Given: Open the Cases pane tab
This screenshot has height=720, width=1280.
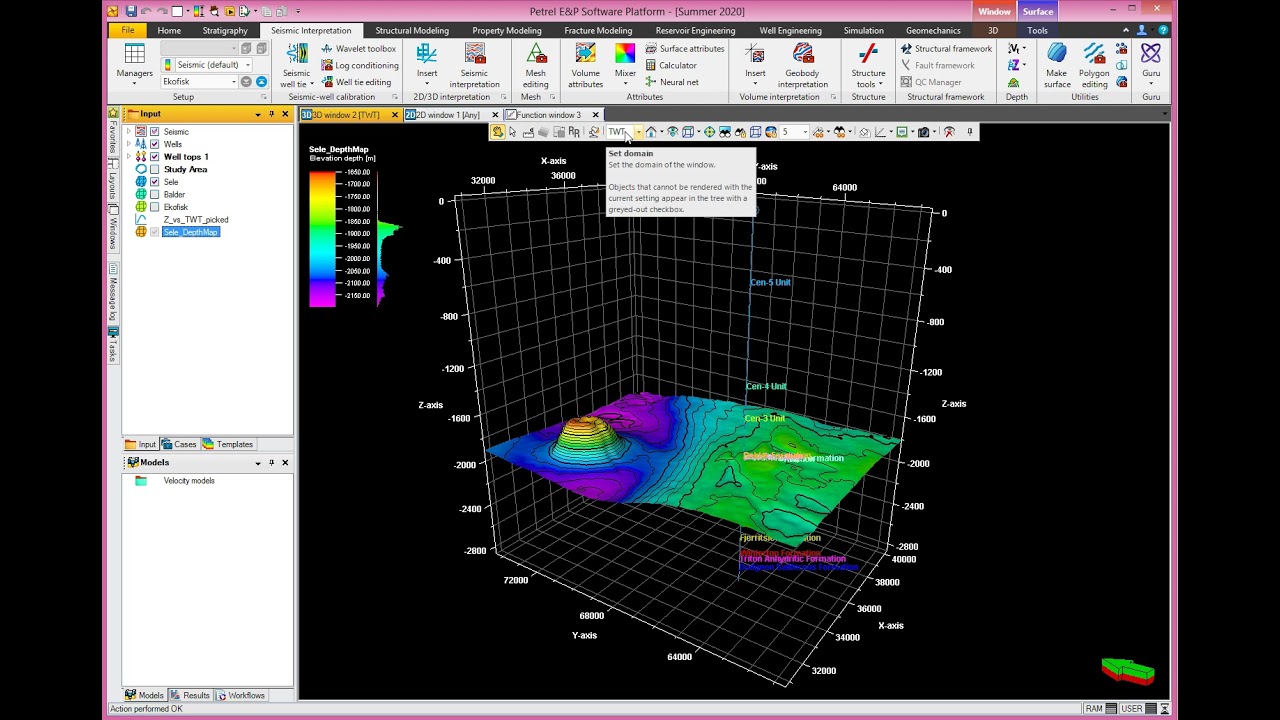Looking at the screenshot, I should point(180,444).
